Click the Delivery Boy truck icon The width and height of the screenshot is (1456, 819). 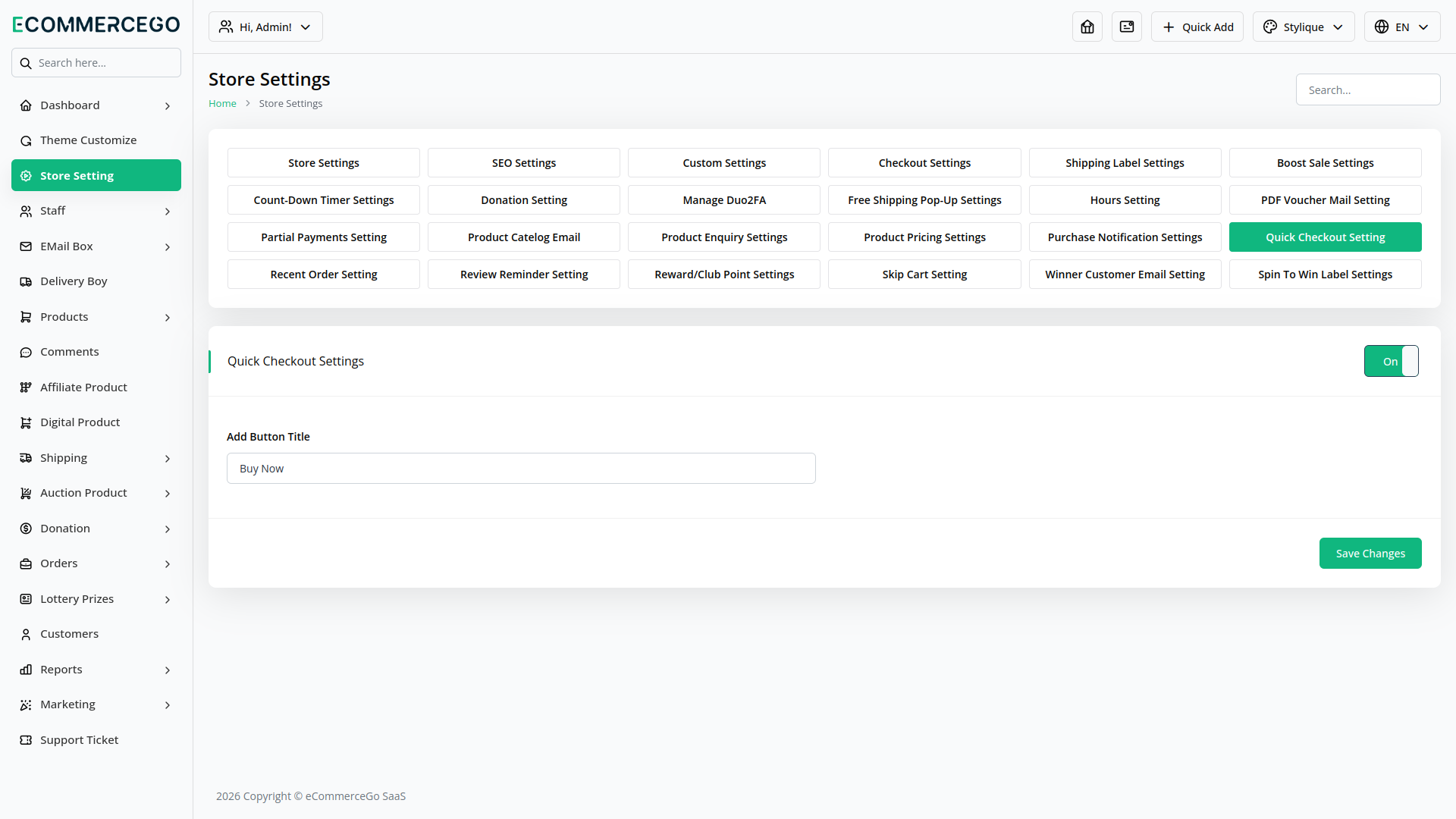(26, 281)
